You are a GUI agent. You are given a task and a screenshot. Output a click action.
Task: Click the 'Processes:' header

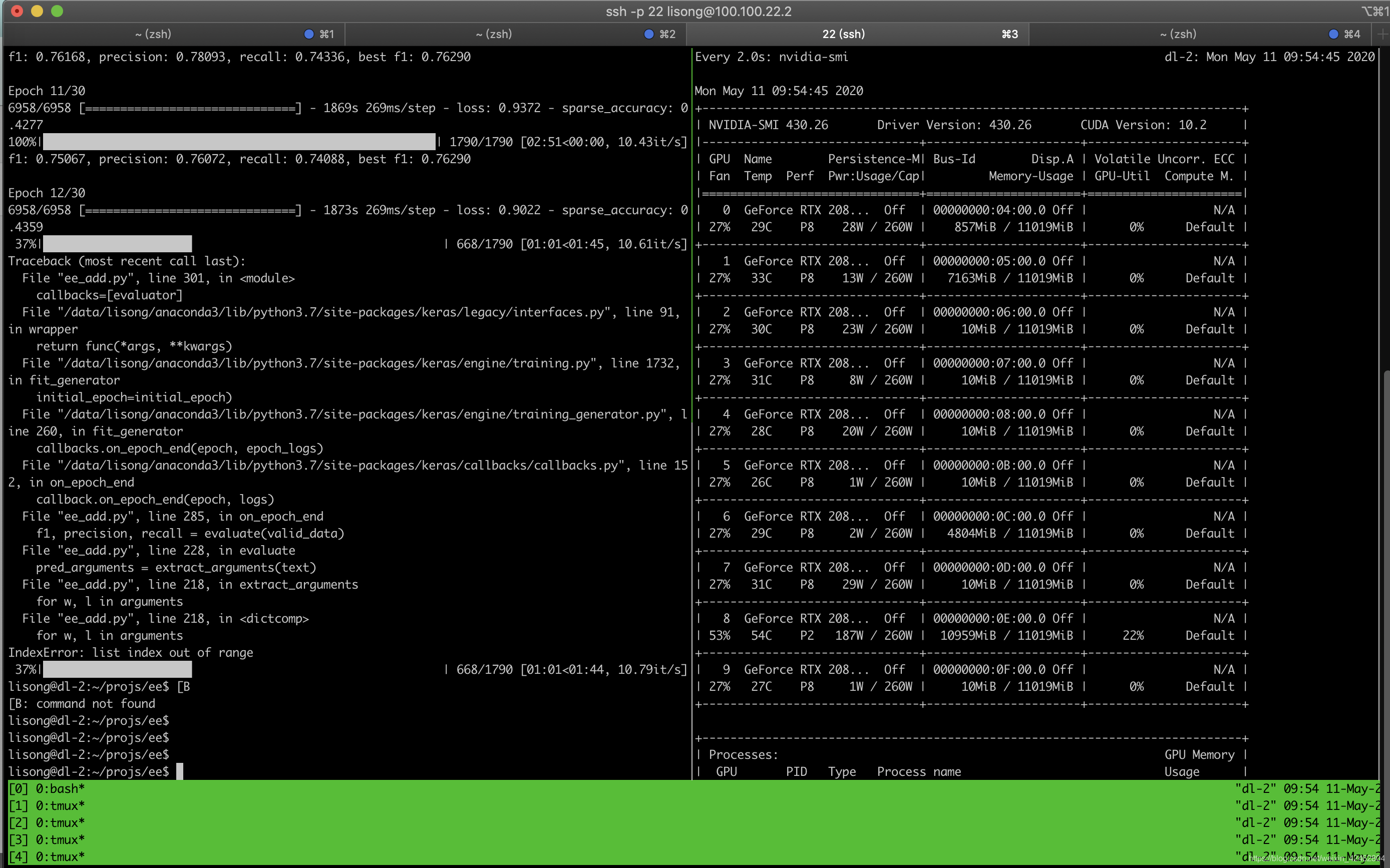click(744, 755)
